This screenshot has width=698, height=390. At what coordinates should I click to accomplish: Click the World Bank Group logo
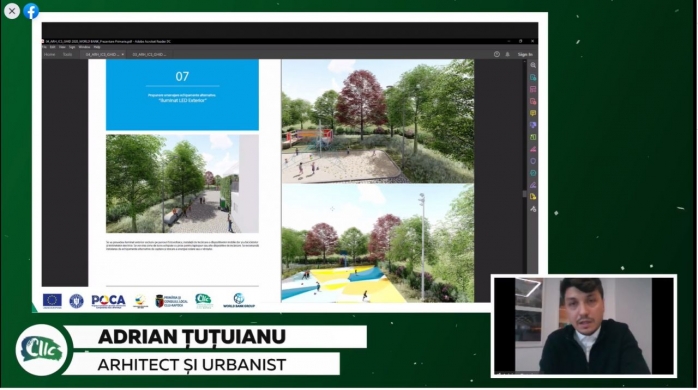tap(239, 301)
